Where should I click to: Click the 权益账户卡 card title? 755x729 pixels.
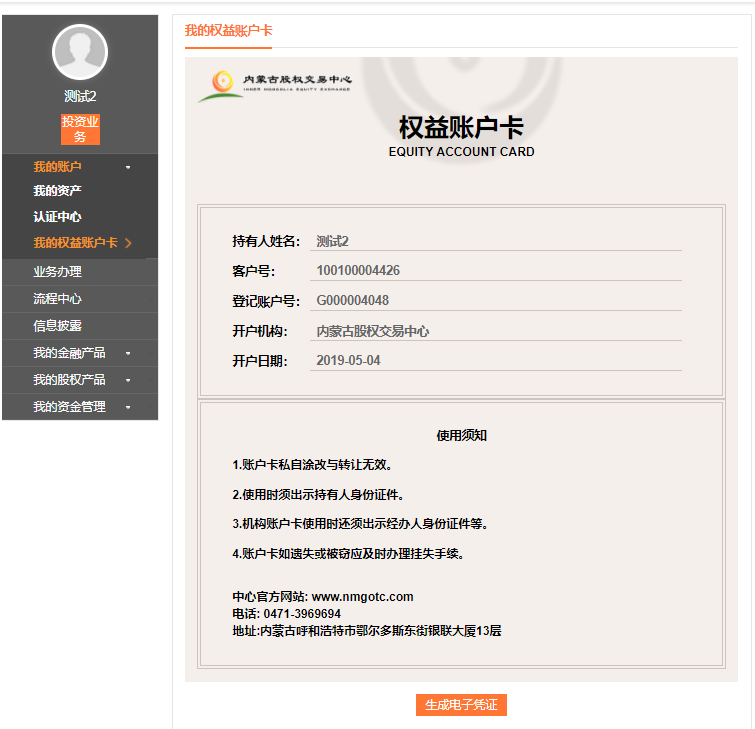(461, 127)
